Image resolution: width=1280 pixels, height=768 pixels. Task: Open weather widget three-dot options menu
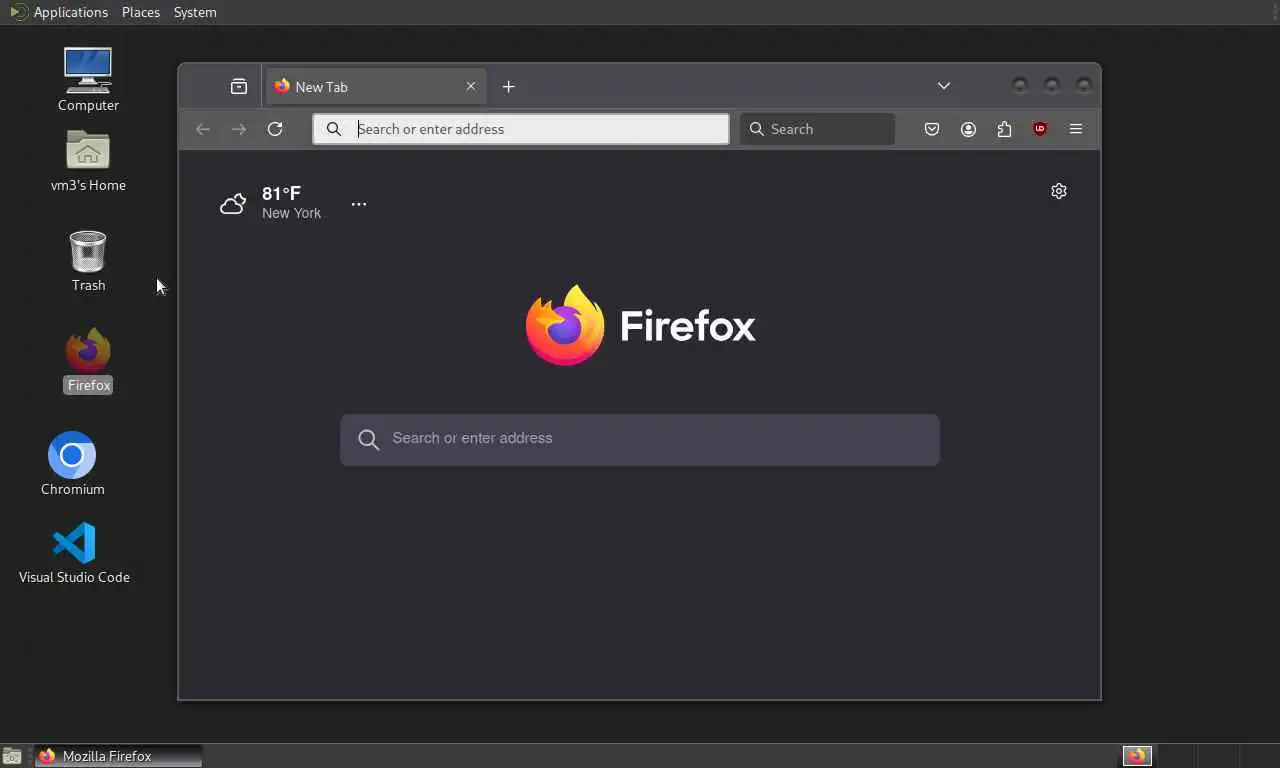(359, 204)
